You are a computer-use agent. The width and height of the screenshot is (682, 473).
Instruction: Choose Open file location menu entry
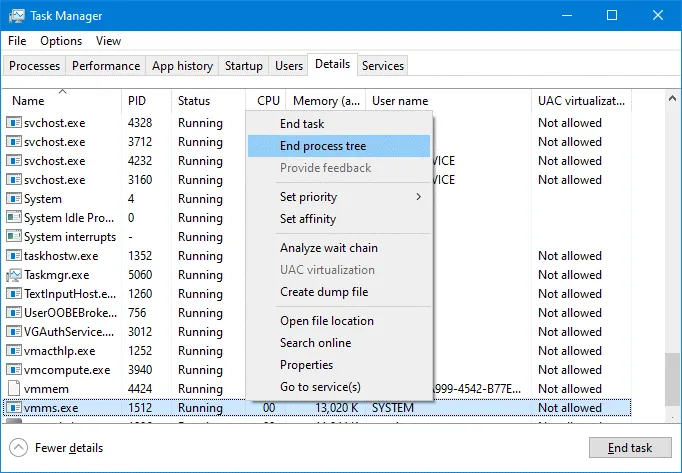click(x=326, y=321)
